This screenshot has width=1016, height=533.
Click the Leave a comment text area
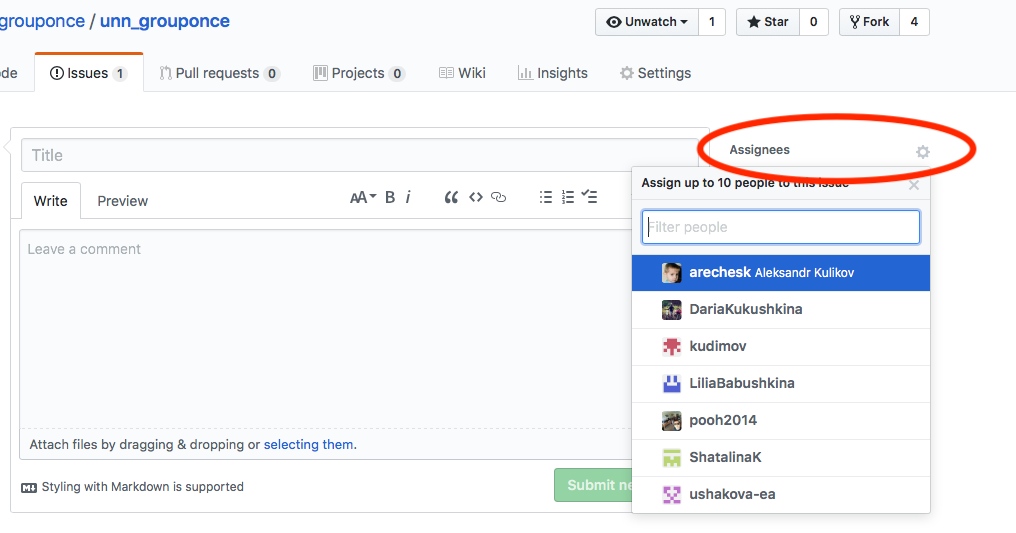coord(326,328)
